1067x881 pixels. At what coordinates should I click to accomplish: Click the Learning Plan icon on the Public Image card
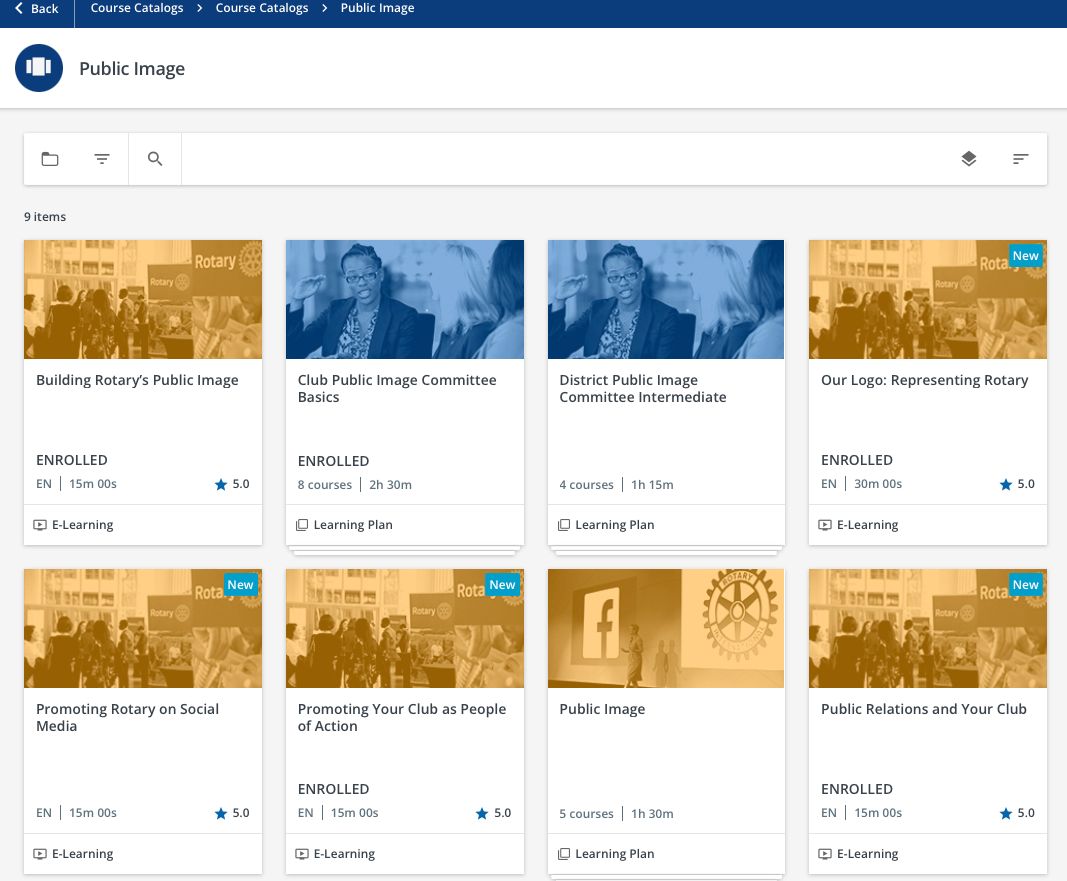point(564,853)
